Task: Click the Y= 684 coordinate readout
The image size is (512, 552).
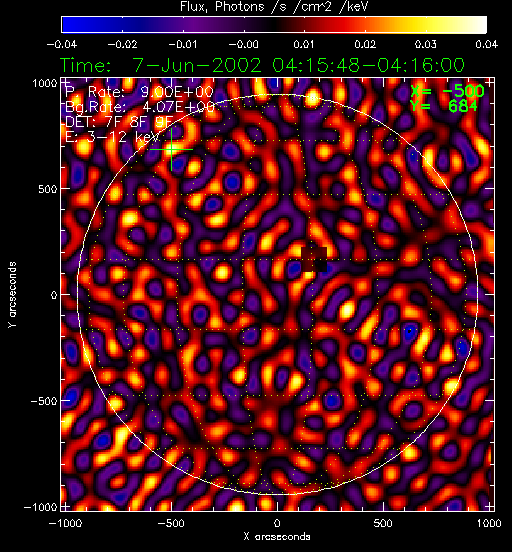Action: coord(444,106)
